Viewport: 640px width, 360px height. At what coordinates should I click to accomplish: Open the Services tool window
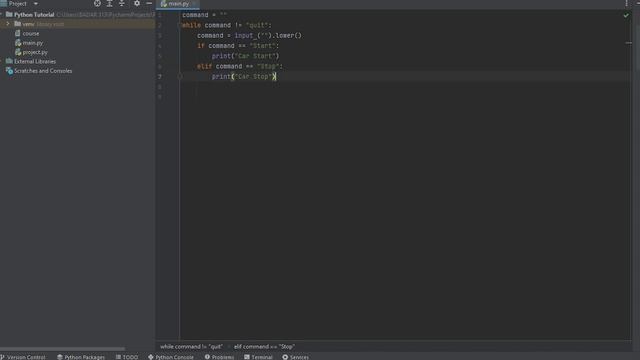pyautogui.click(x=296, y=357)
